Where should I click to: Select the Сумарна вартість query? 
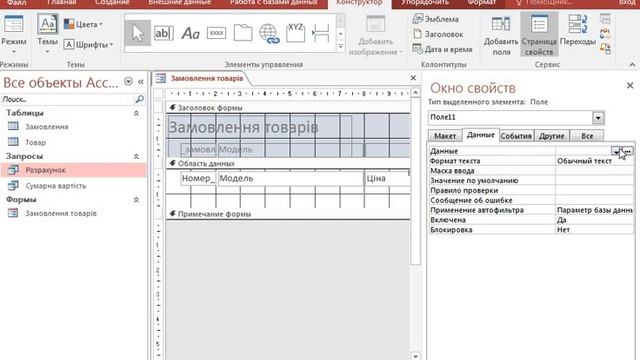pos(56,186)
